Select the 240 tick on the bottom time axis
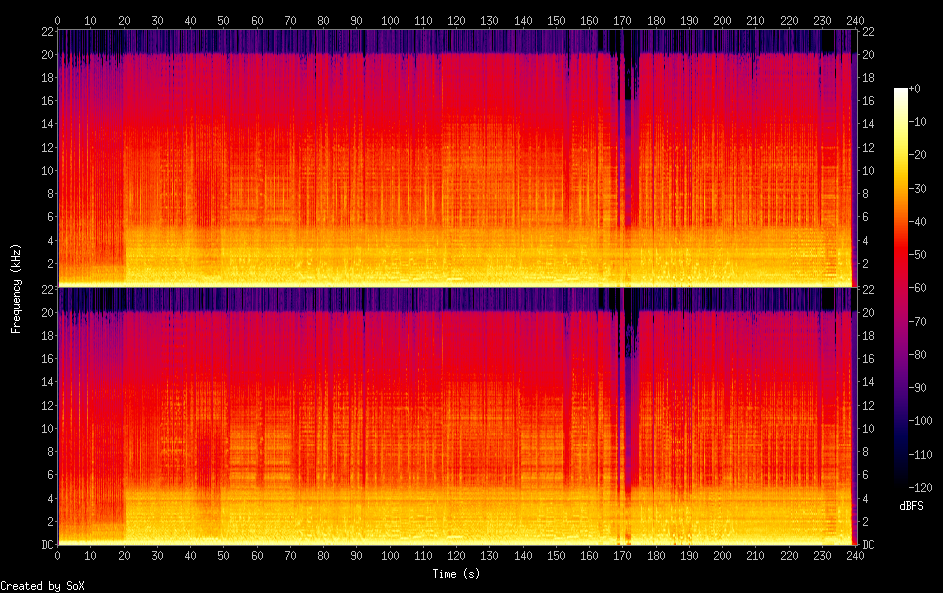This screenshot has width=943, height=593. (x=853, y=554)
